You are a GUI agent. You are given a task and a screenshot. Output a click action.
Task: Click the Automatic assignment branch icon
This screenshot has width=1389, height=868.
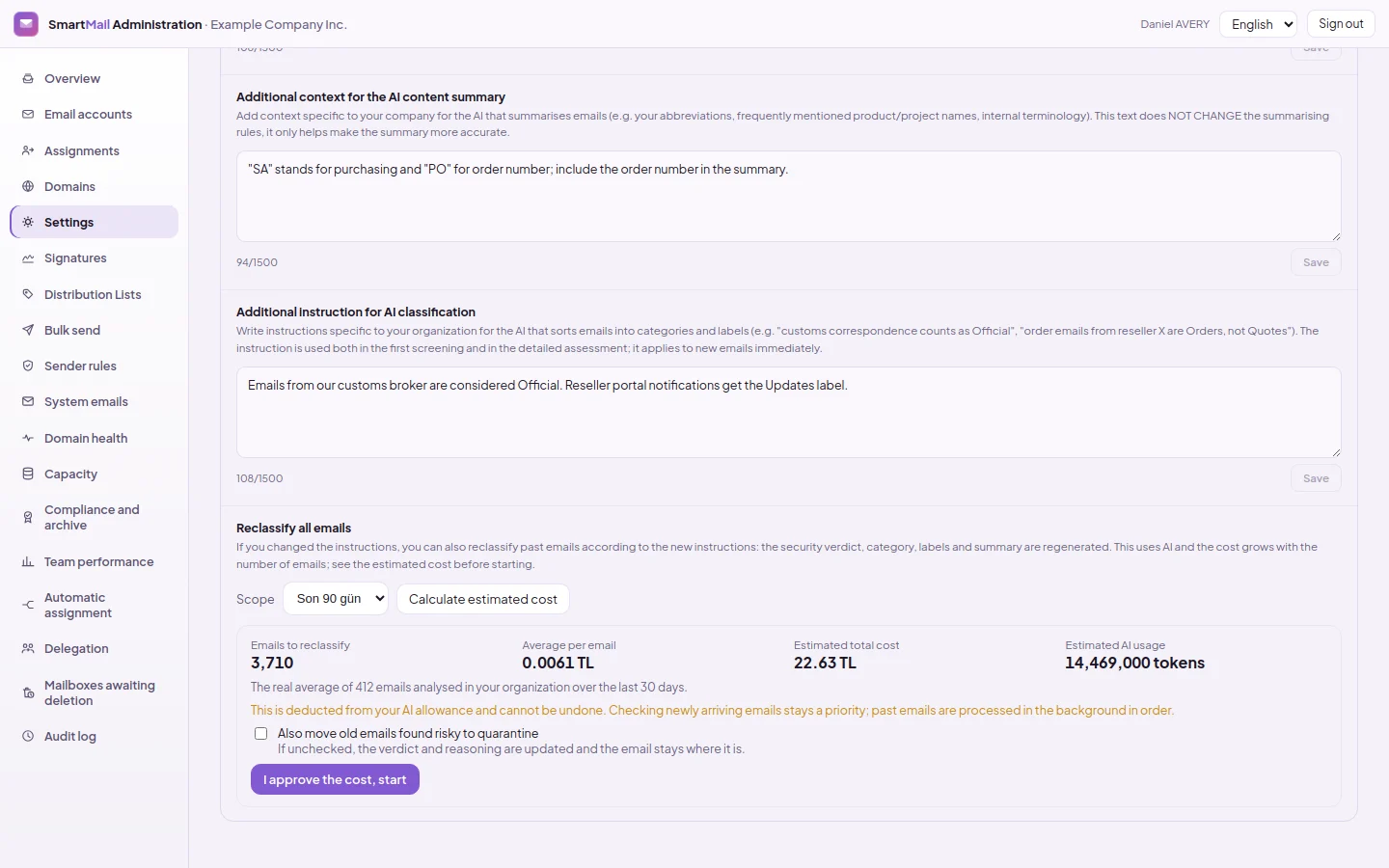[28, 606]
